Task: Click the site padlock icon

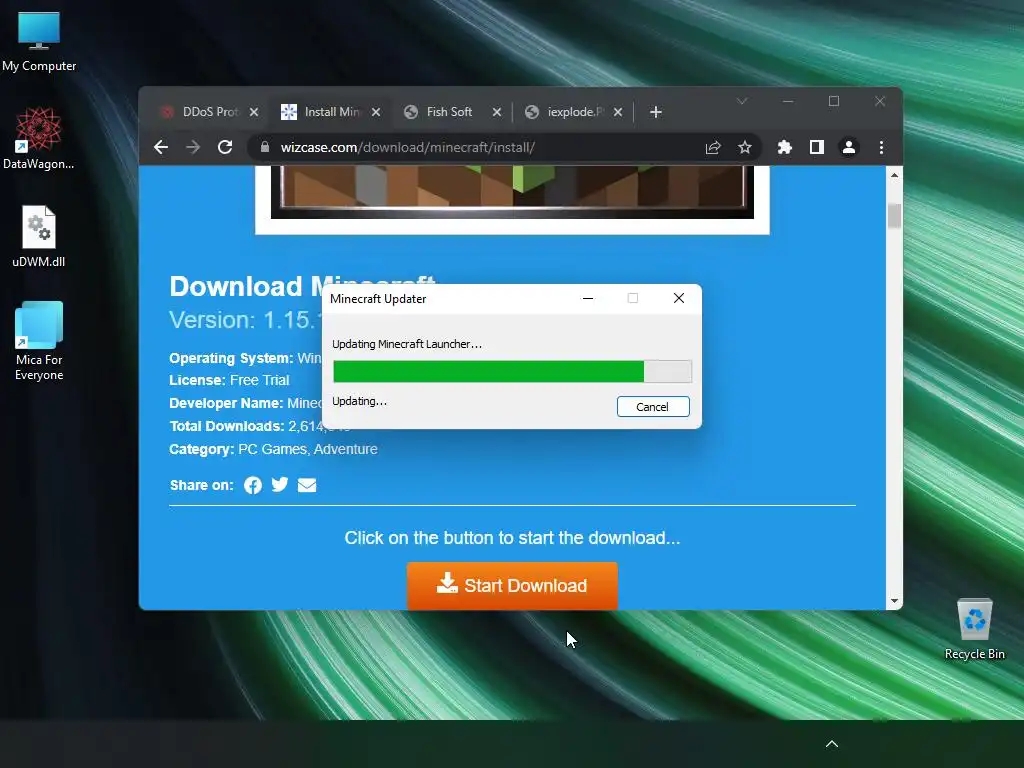Action: tap(264, 148)
